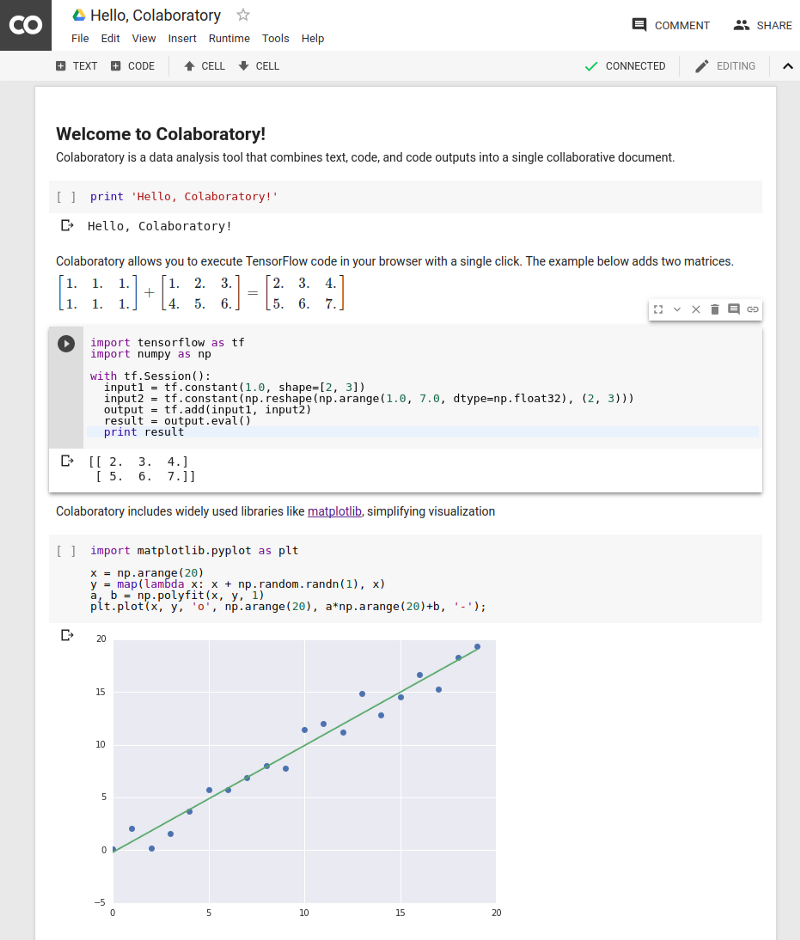Click the X icon in the cell toolbar
The width and height of the screenshot is (800, 940).
coord(696,309)
